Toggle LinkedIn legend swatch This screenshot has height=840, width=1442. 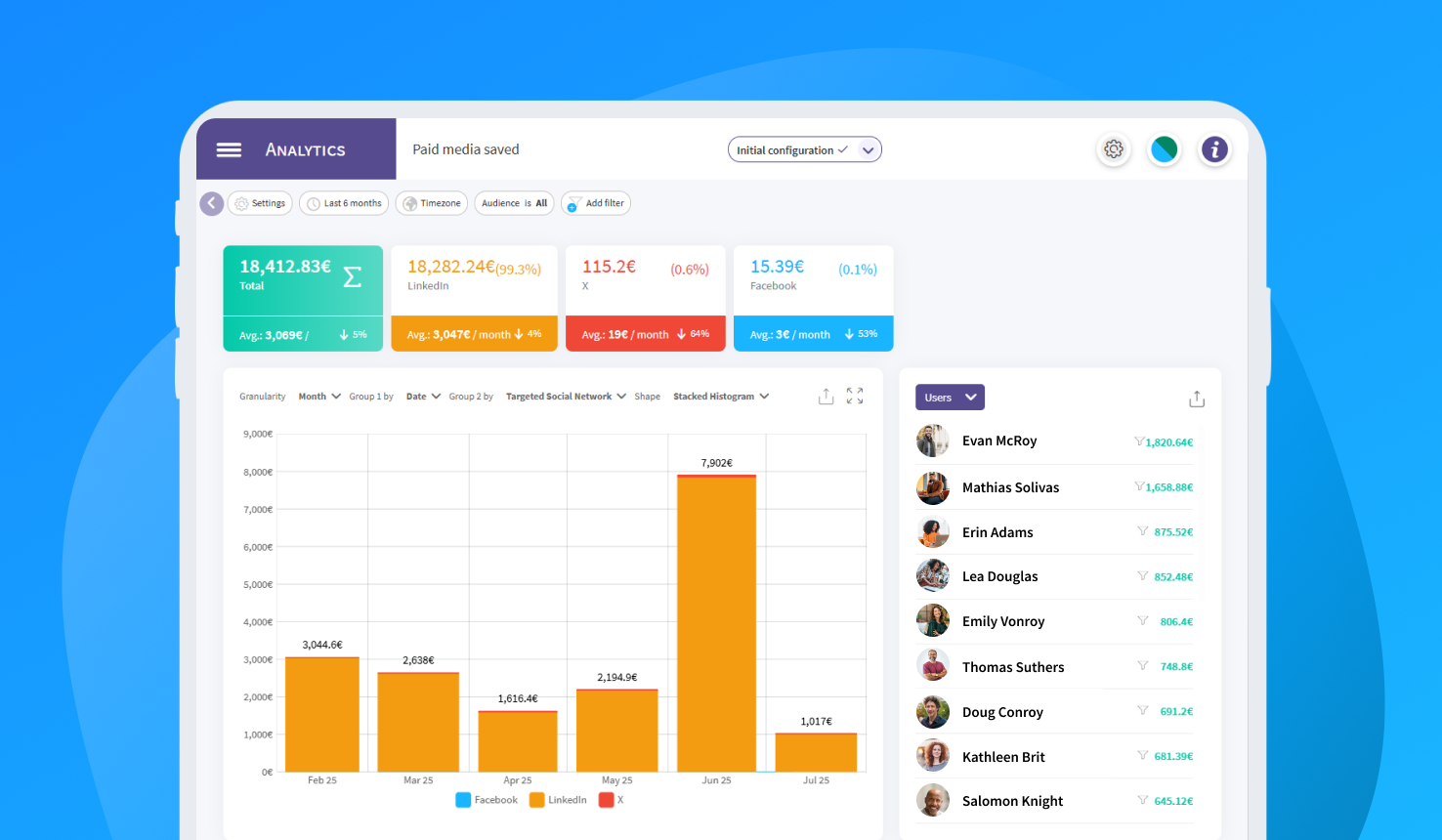[x=536, y=800]
